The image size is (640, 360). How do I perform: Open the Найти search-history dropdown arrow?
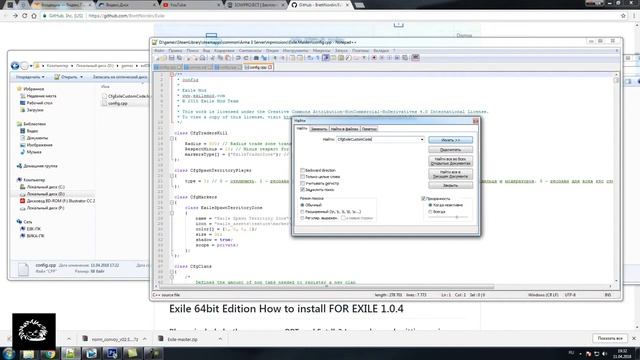[422, 140]
